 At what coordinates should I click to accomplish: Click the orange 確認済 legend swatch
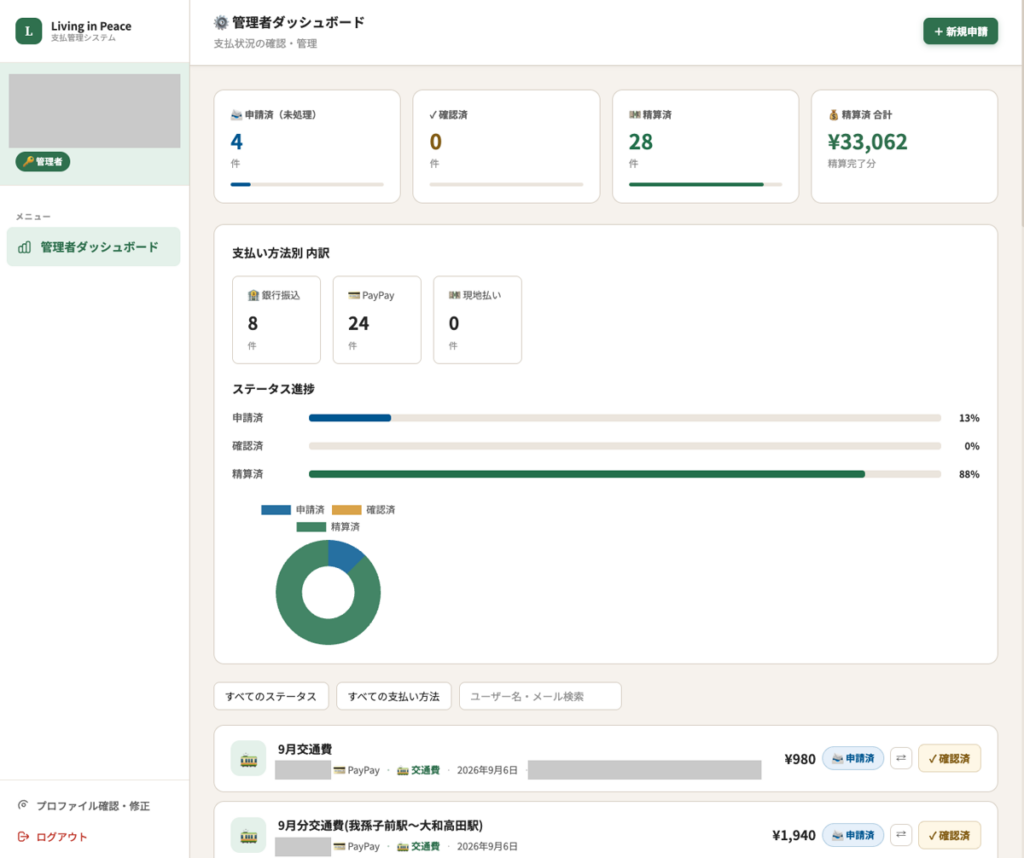346,509
